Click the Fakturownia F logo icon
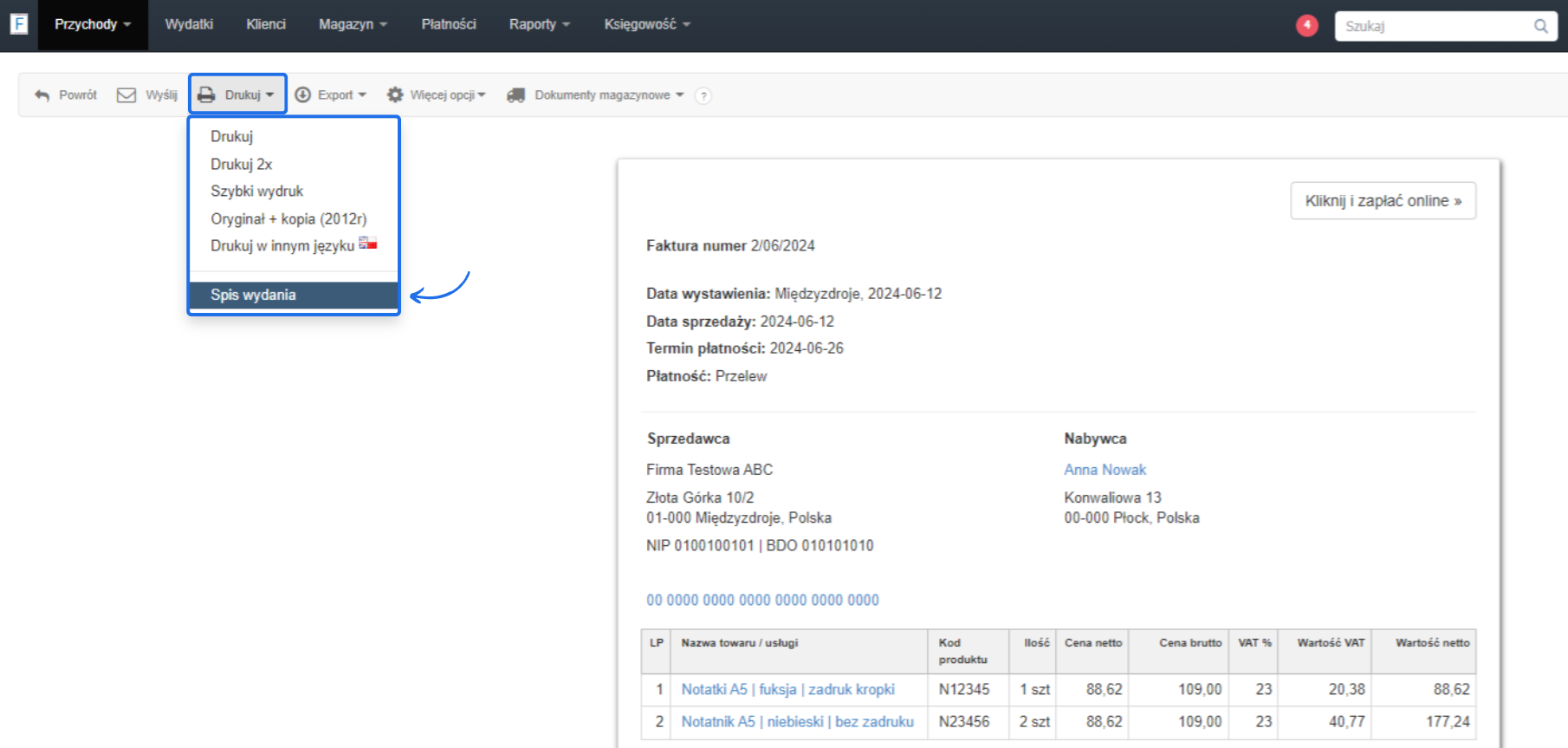 [18, 24]
